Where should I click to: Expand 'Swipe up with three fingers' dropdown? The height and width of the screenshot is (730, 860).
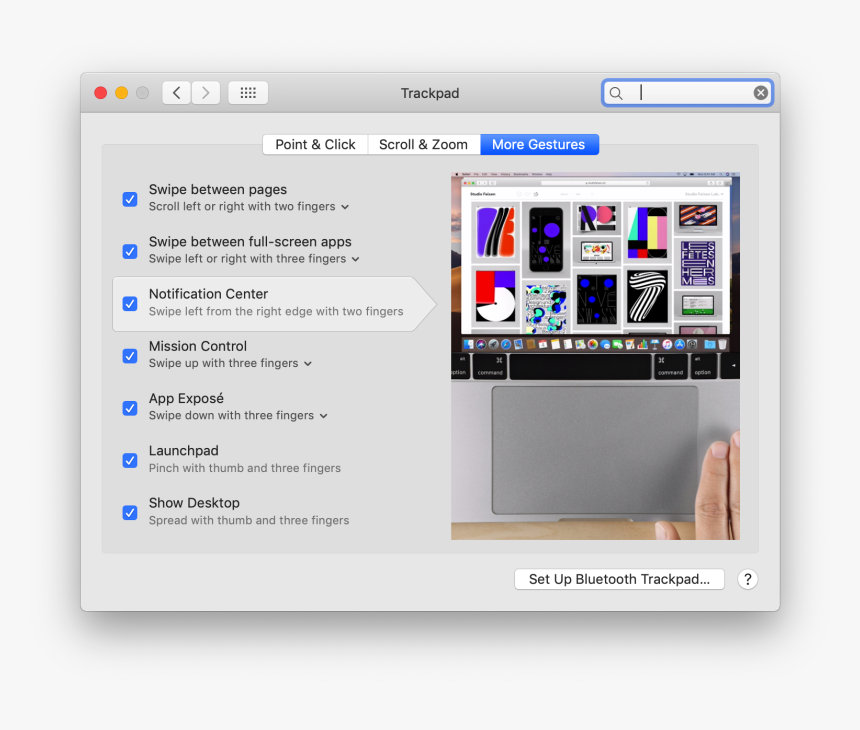click(230, 364)
